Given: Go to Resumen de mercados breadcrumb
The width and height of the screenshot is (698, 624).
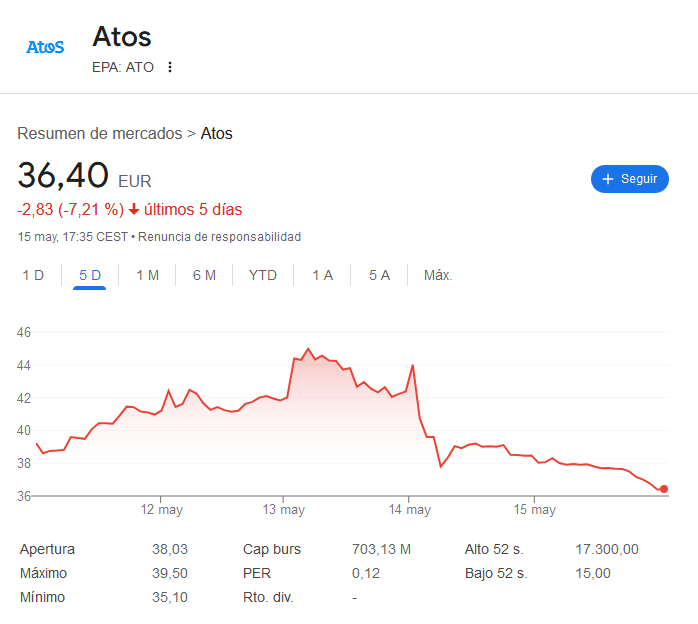Looking at the screenshot, I should (x=99, y=133).
